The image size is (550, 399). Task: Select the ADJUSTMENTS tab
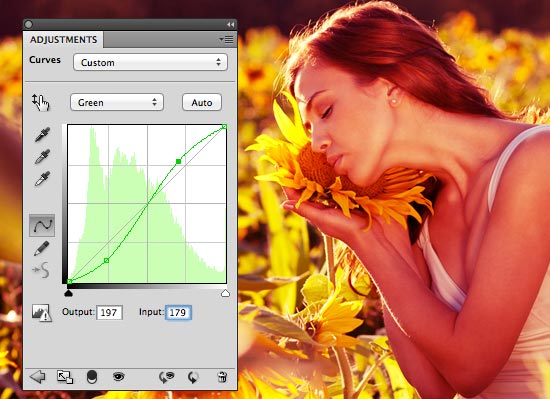click(x=63, y=40)
